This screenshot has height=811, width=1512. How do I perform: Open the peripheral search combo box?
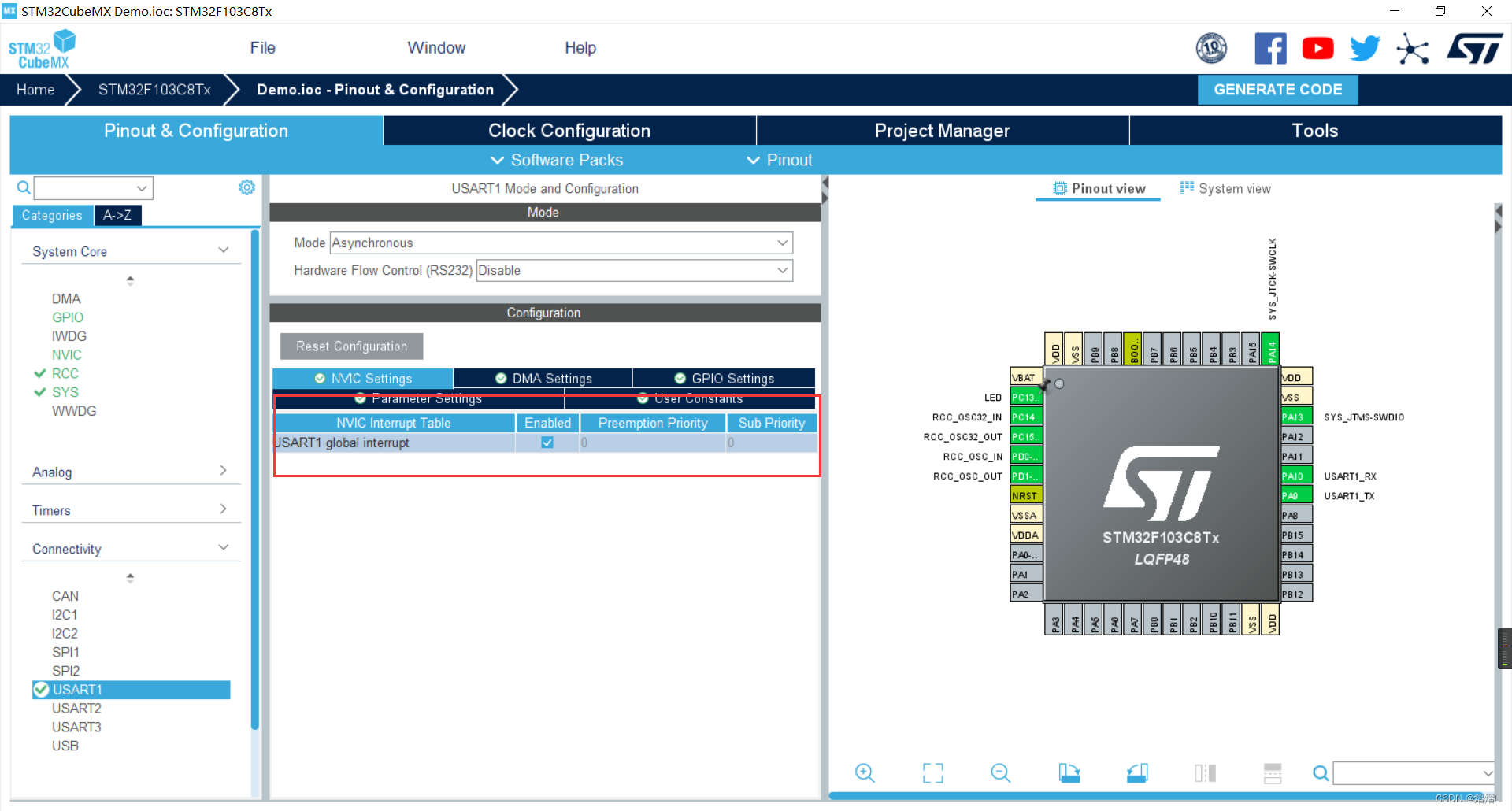pyautogui.click(x=93, y=187)
